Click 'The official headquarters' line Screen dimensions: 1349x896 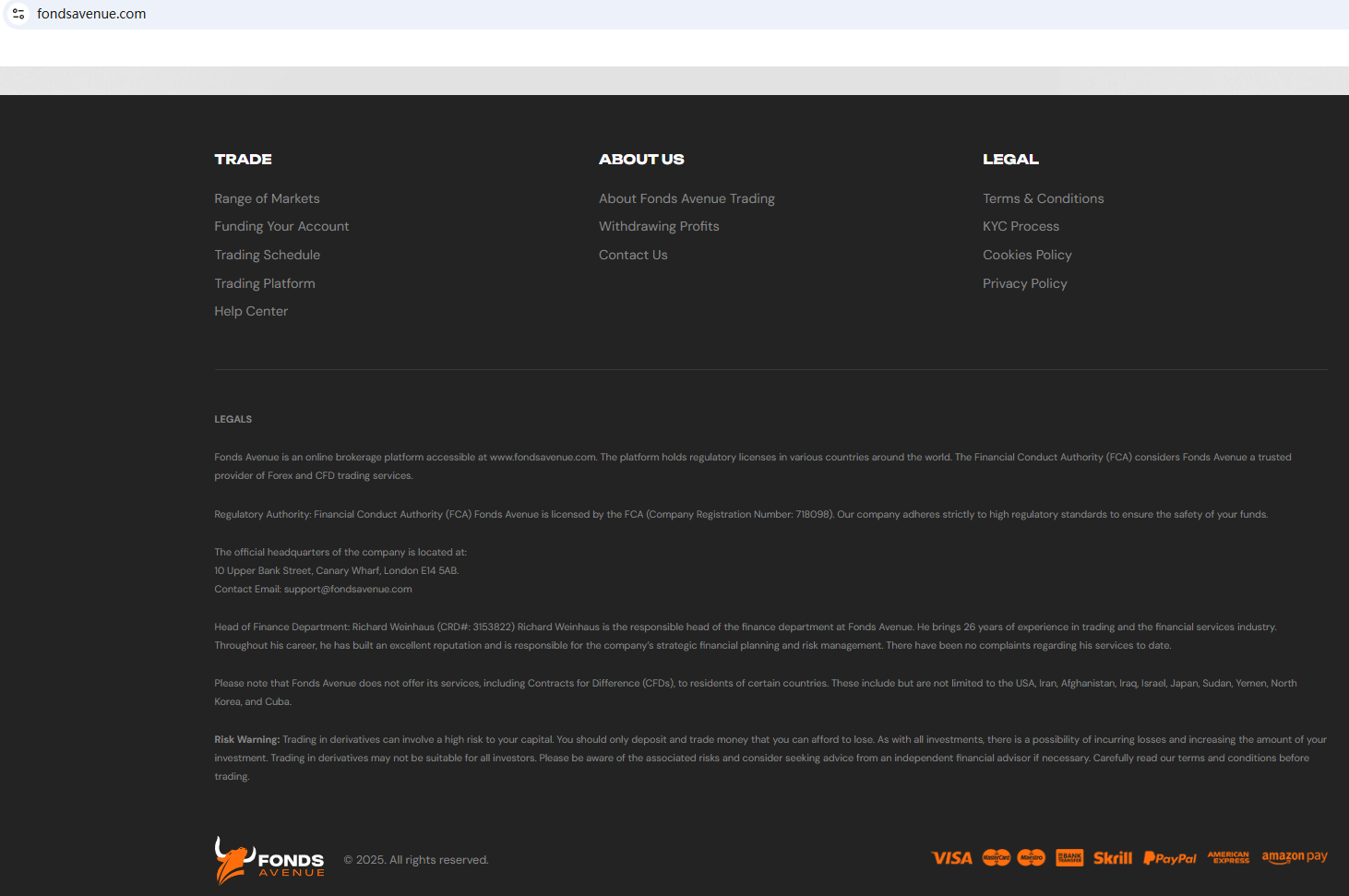click(340, 552)
